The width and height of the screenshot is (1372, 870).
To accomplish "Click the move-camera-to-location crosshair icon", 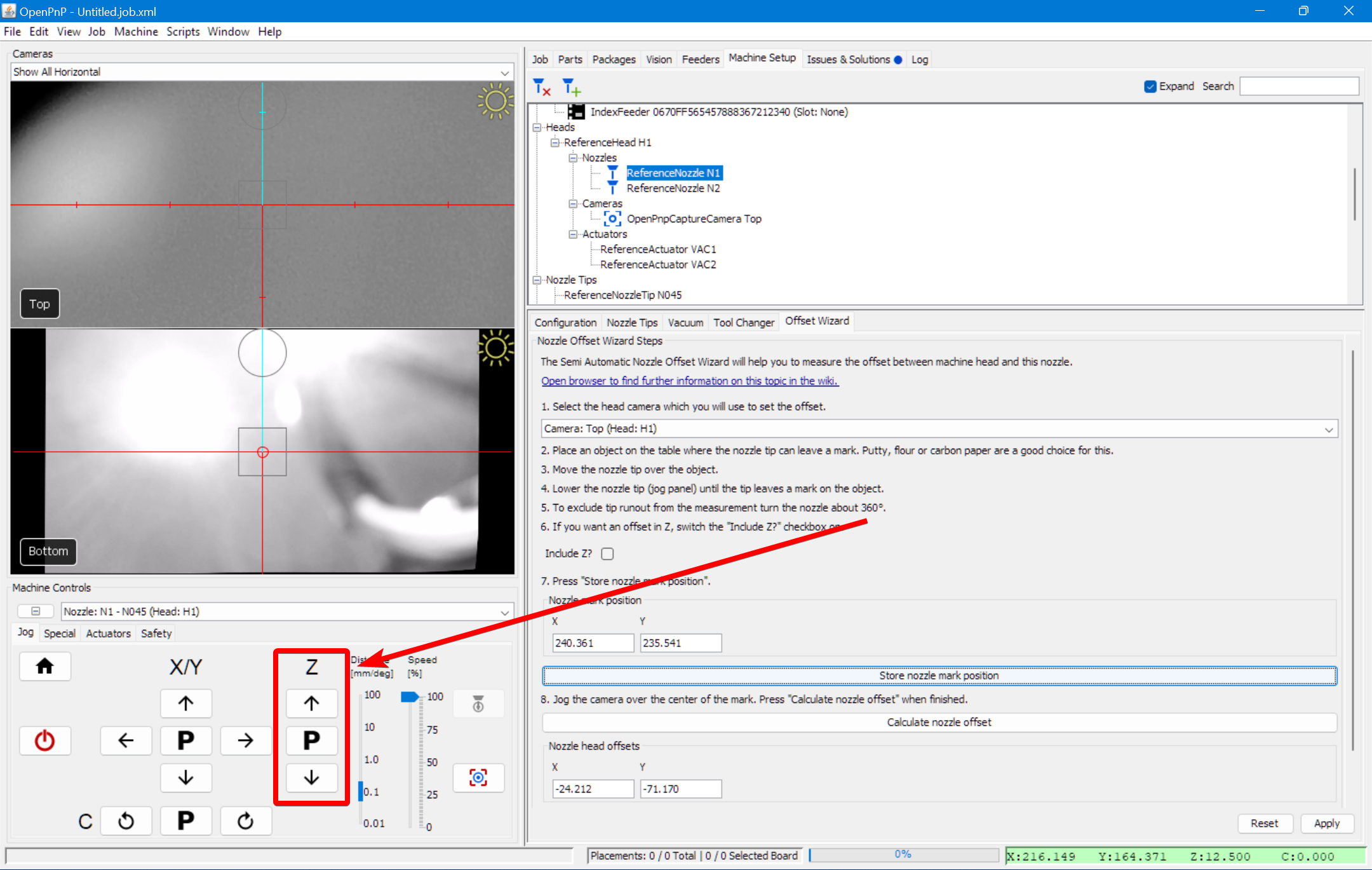I will pos(478,777).
